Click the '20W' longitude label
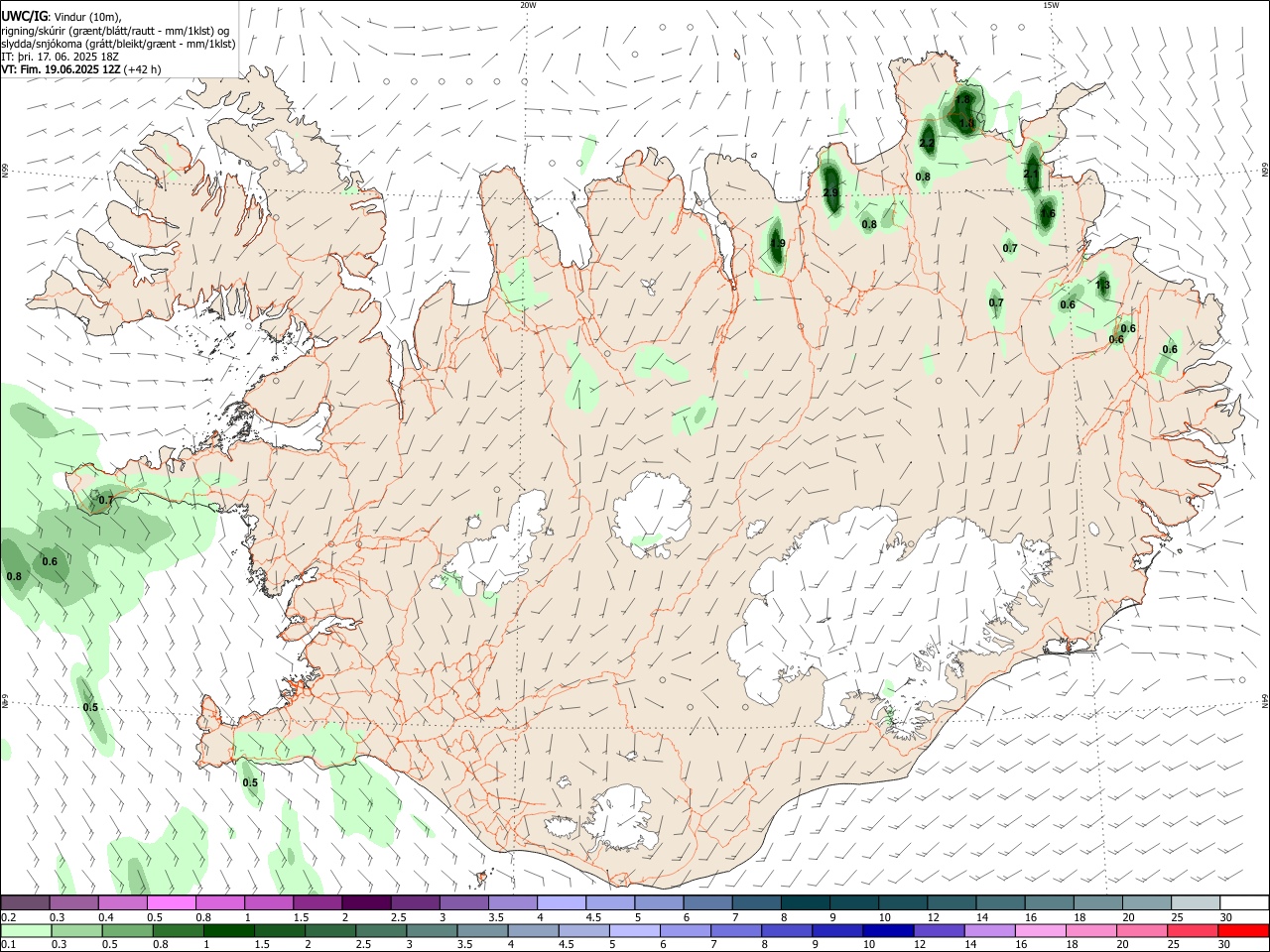 pos(529,5)
